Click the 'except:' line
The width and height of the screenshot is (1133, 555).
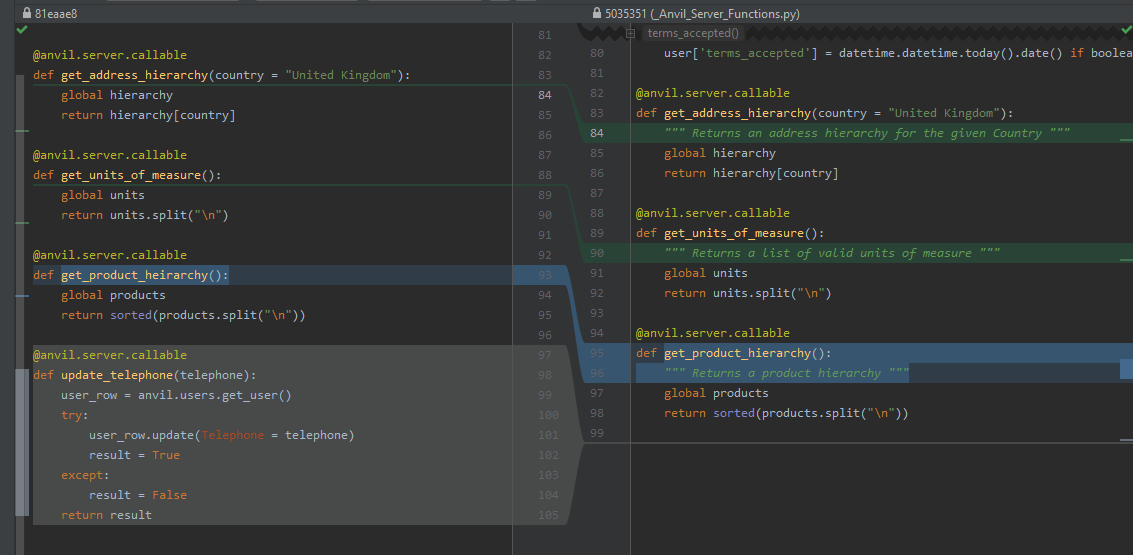coord(85,475)
